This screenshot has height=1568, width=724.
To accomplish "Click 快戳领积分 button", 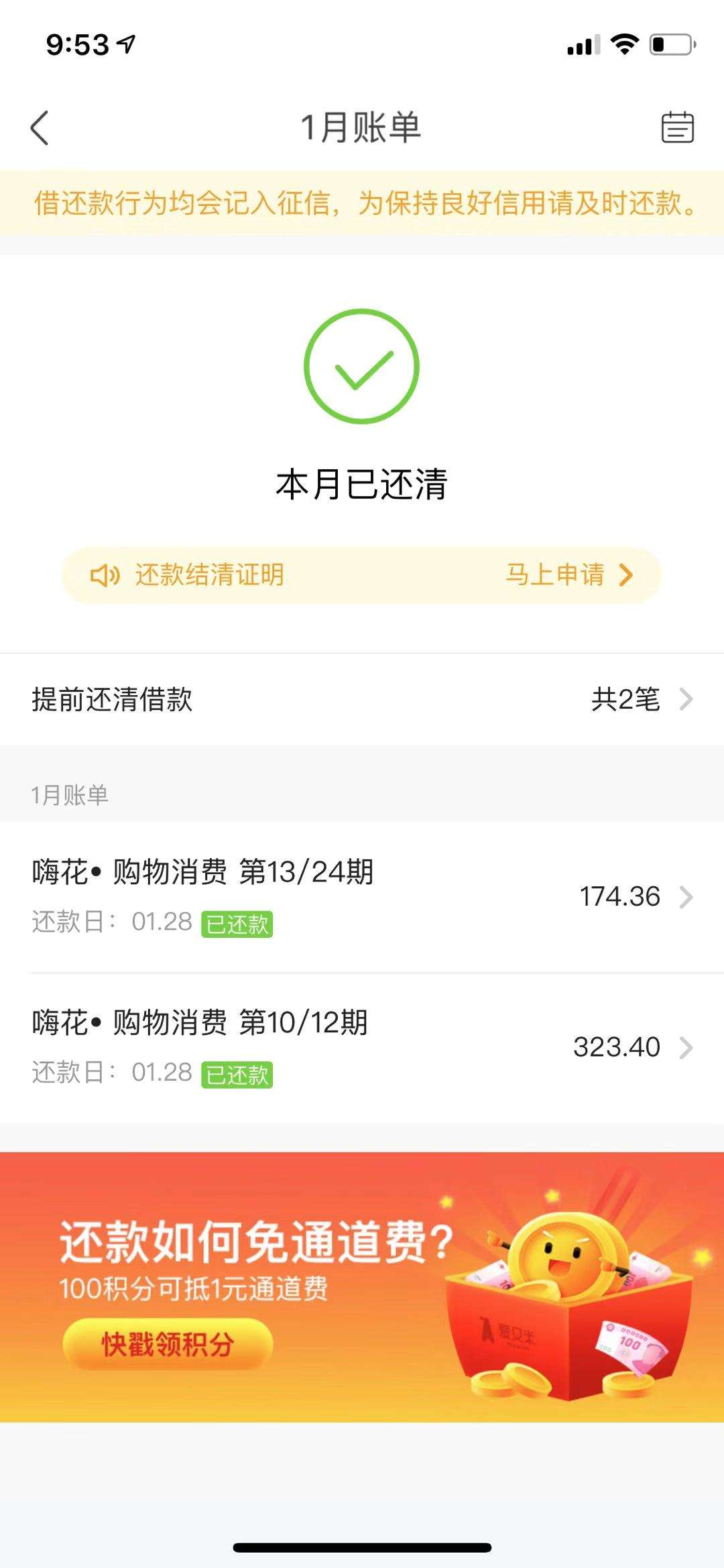I will point(168,1344).
